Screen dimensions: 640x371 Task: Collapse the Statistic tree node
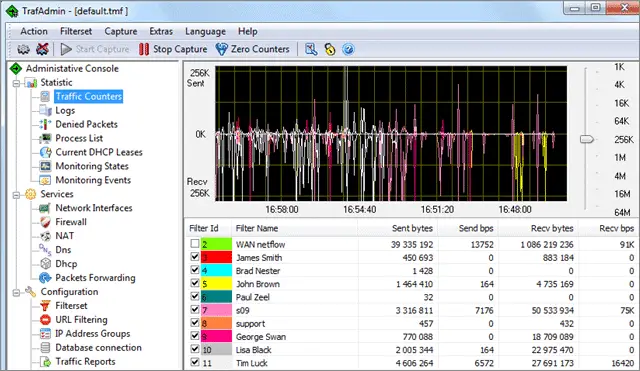(x=16, y=83)
